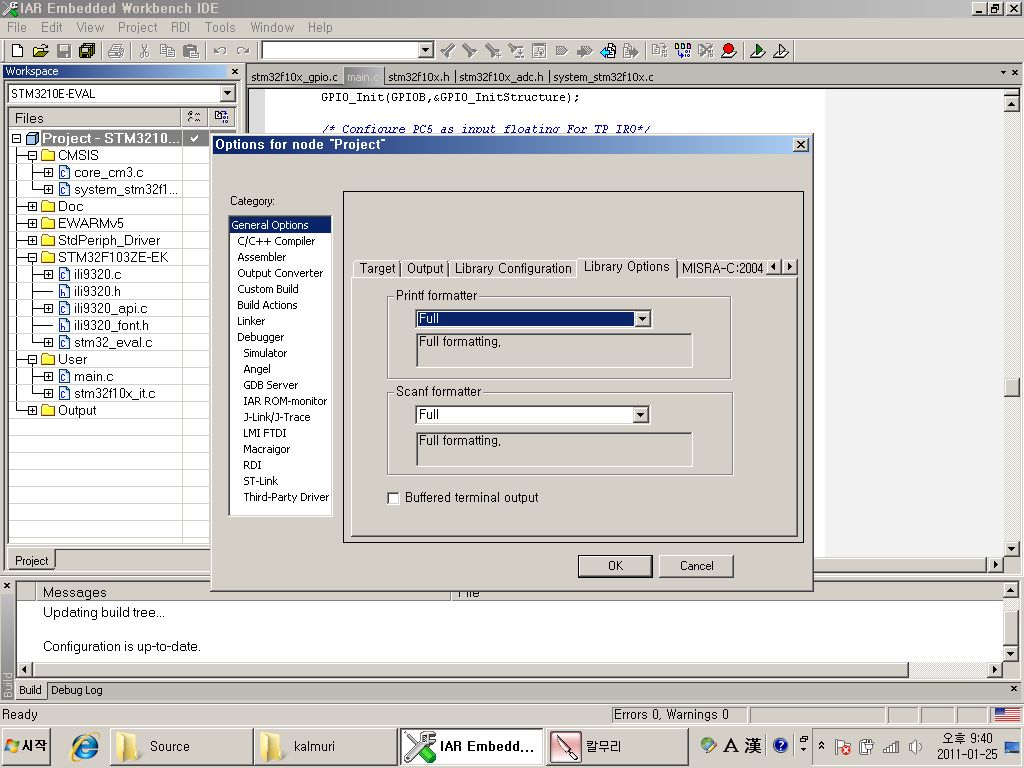
Task: Click the workspace build configuration column icon
Action: [x=221, y=117]
